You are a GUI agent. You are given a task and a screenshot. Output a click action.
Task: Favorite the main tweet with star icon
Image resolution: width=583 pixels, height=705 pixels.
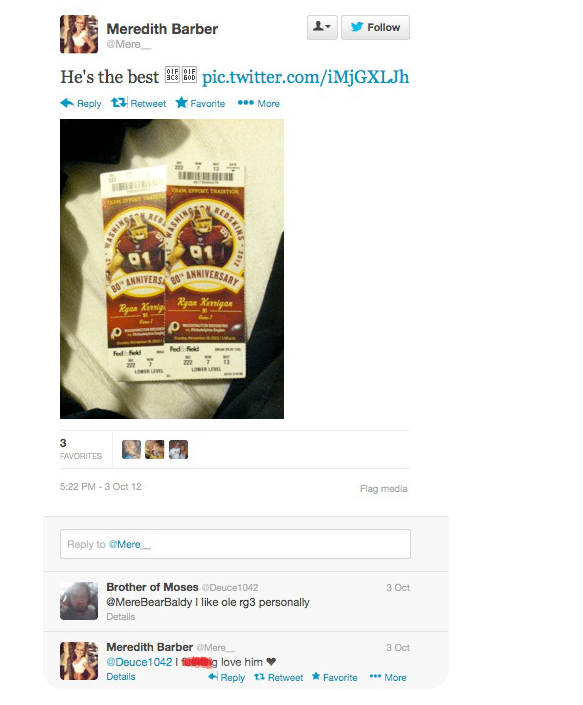point(200,103)
